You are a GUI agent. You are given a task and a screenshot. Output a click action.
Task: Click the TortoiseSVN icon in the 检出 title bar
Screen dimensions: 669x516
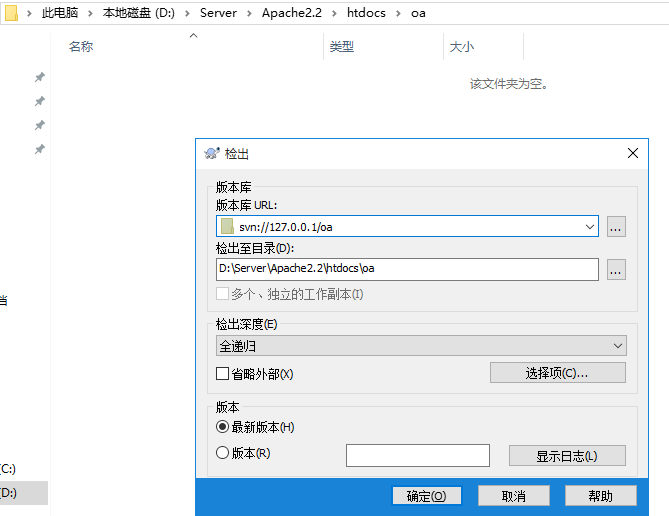click(211, 154)
